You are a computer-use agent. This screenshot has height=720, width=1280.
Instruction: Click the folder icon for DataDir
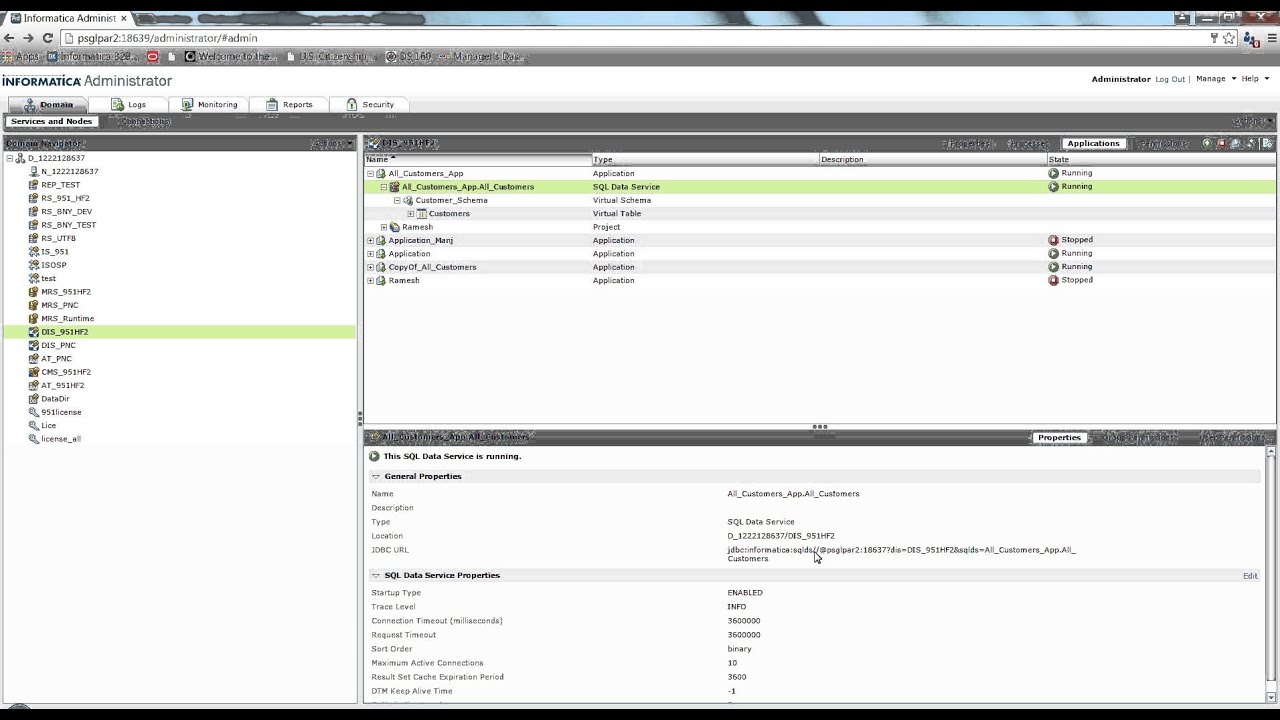pos(34,398)
